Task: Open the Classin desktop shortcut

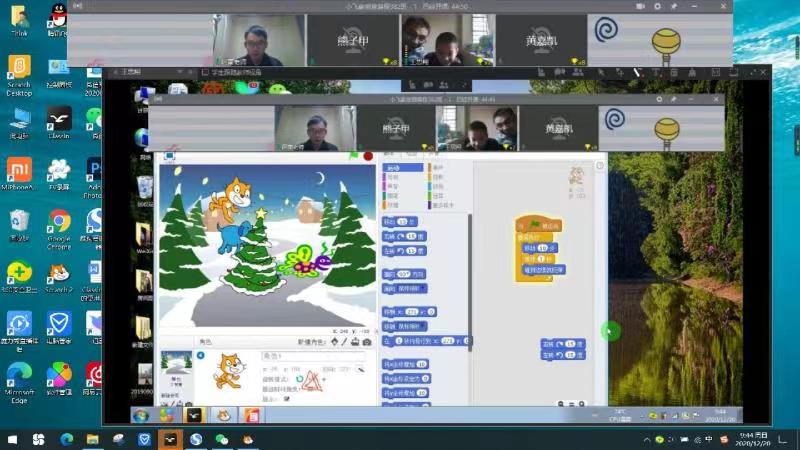Action: [x=59, y=122]
